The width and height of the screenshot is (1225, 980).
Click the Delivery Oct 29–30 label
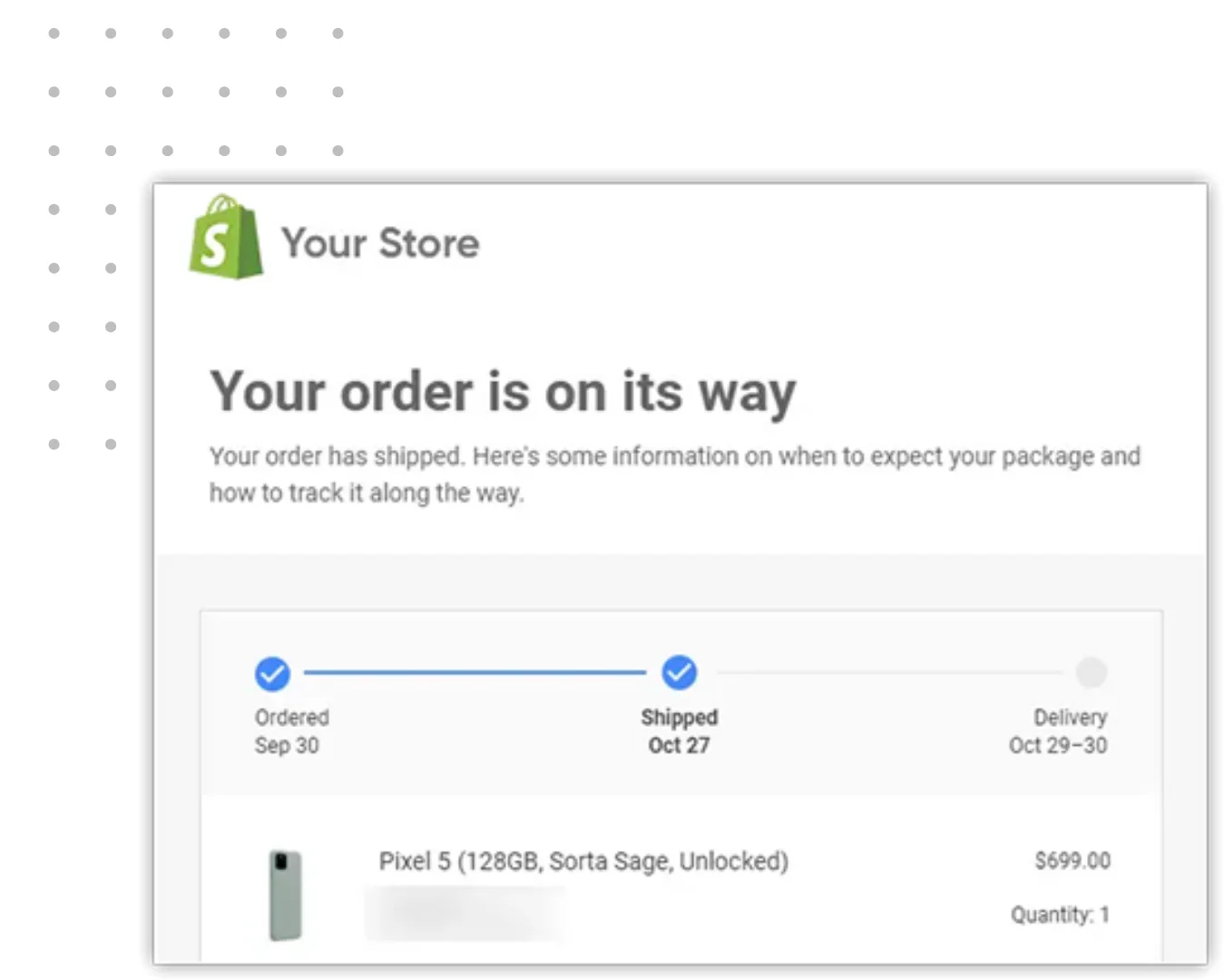pyautogui.click(x=1058, y=731)
